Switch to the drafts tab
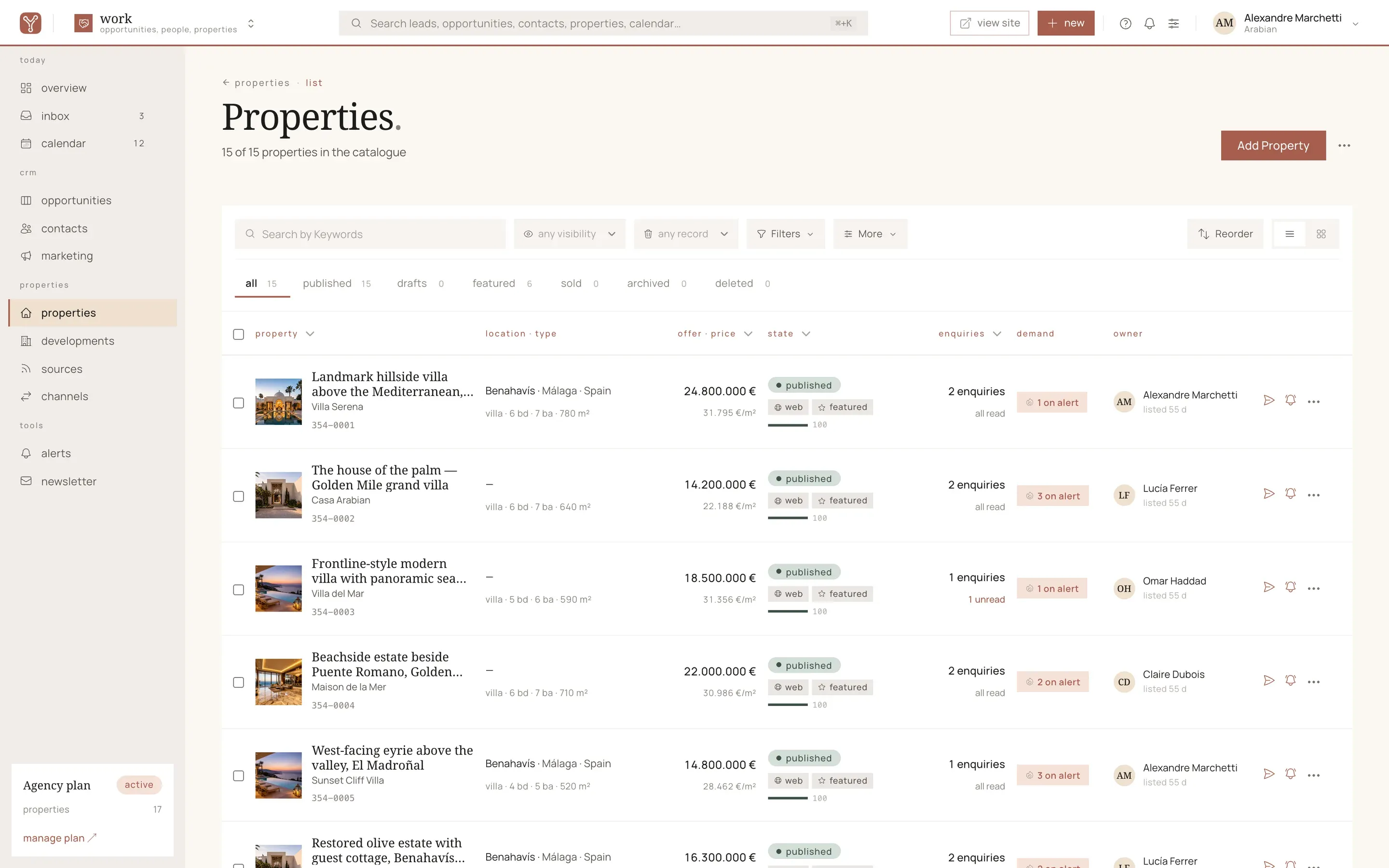 point(420,284)
